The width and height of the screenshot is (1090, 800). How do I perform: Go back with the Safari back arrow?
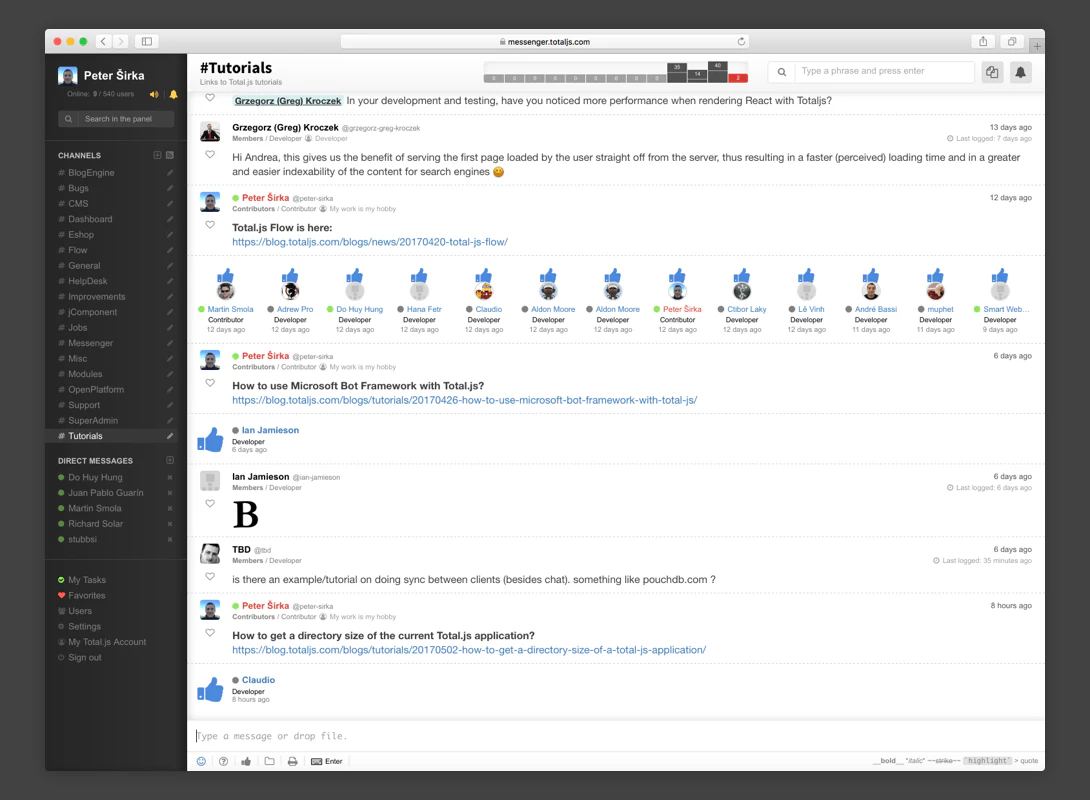point(103,42)
